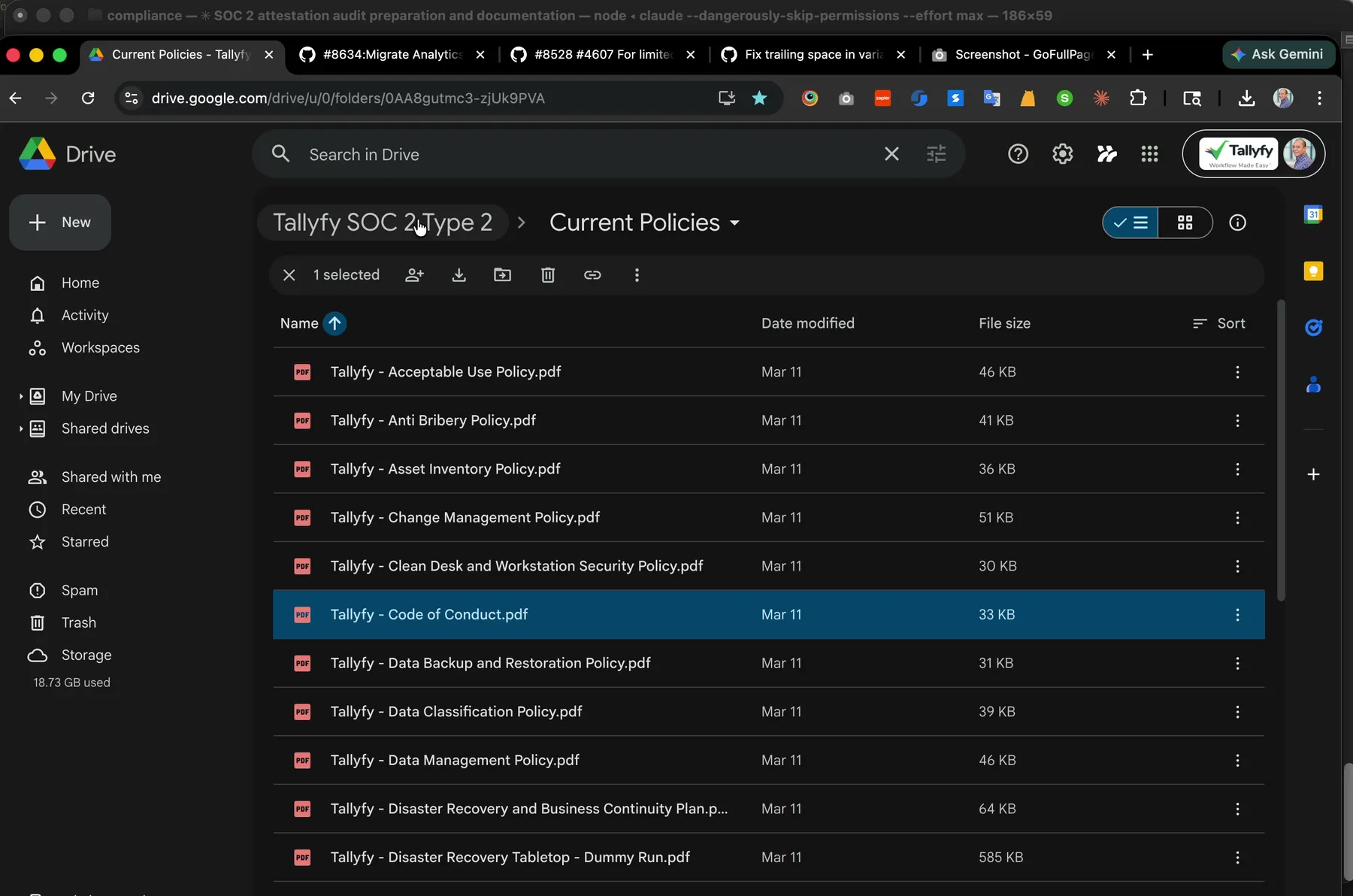Download the selected file via toolbar icon
1353x896 pixels.
coord(459,275)
